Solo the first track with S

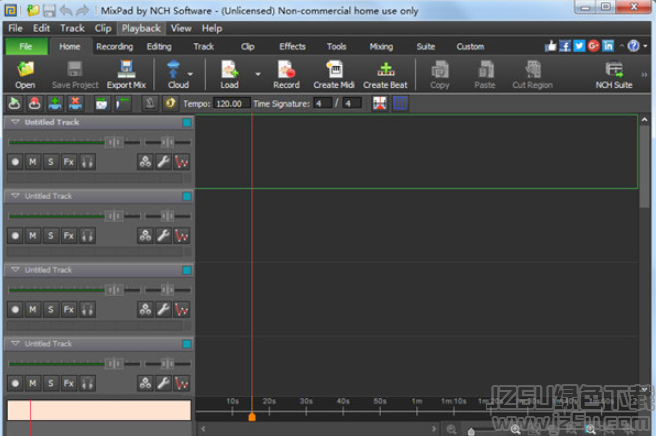tap(51, 162)
